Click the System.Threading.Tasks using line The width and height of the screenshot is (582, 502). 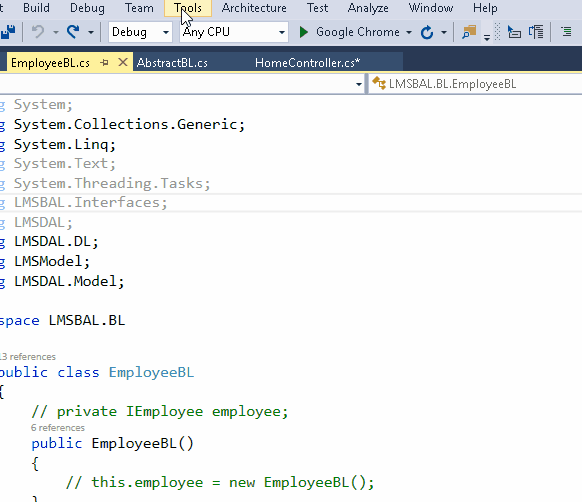click(112, 183)
